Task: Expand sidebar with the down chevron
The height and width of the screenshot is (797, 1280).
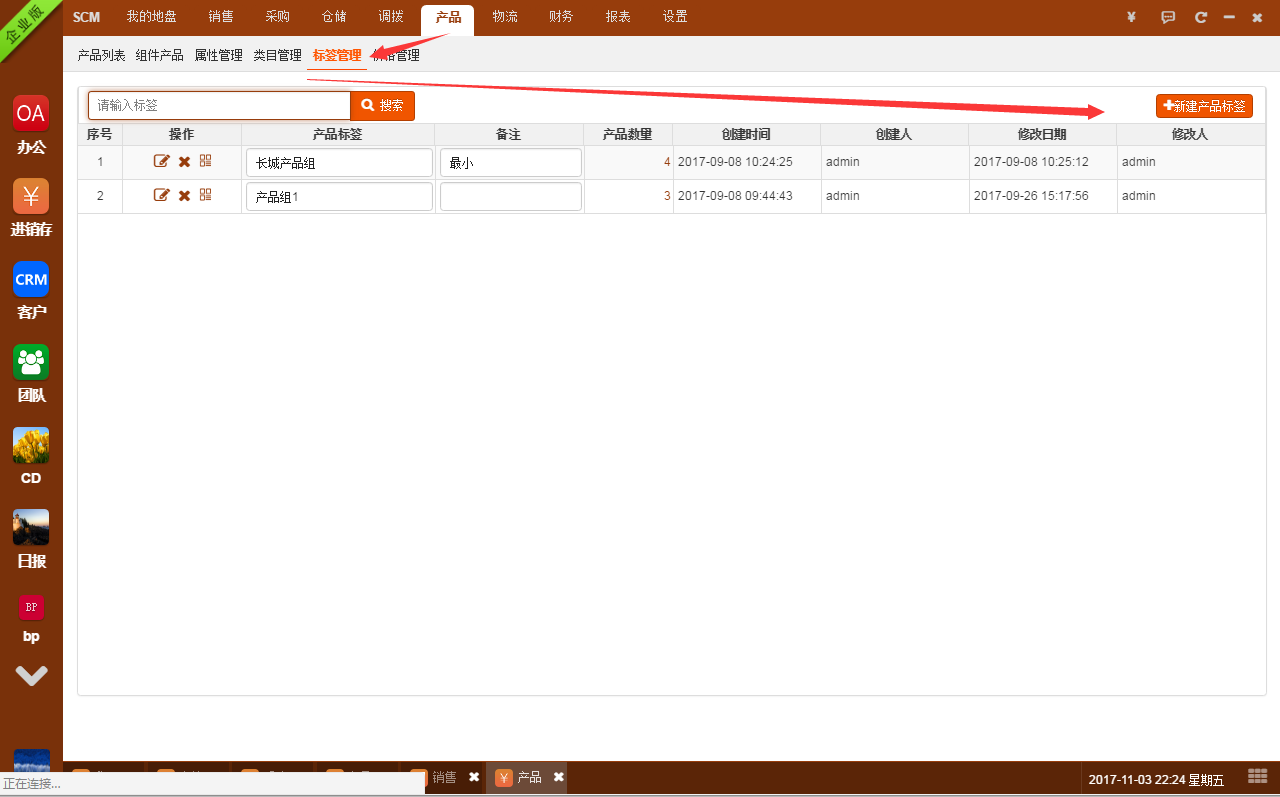Action: pyautogui.click(x=31, y=676)
